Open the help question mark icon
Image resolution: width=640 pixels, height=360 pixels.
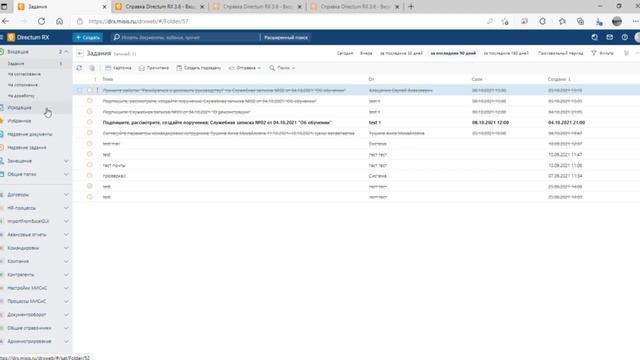[x=624, y=37]
